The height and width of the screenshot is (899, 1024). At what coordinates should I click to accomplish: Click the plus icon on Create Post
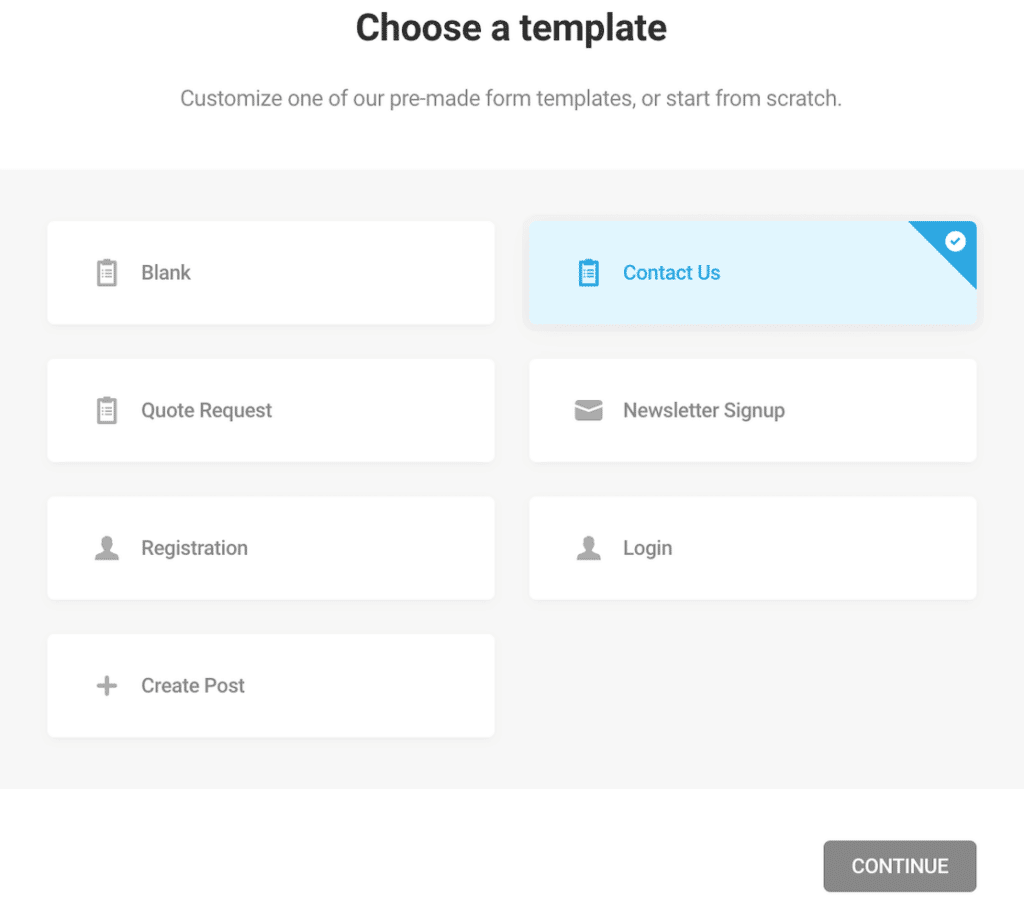(106, 686)
